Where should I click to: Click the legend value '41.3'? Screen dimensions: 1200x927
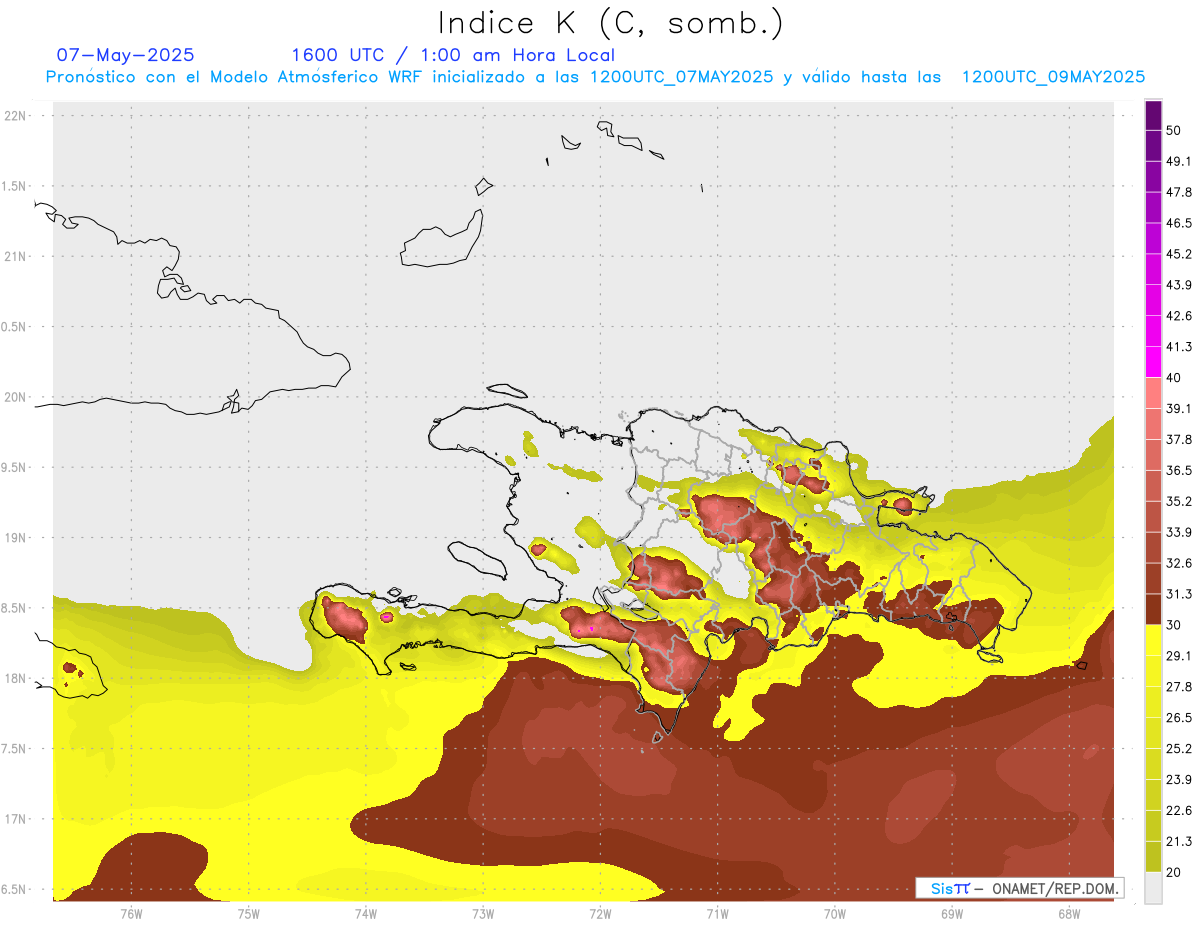[x=1179, y=347]
